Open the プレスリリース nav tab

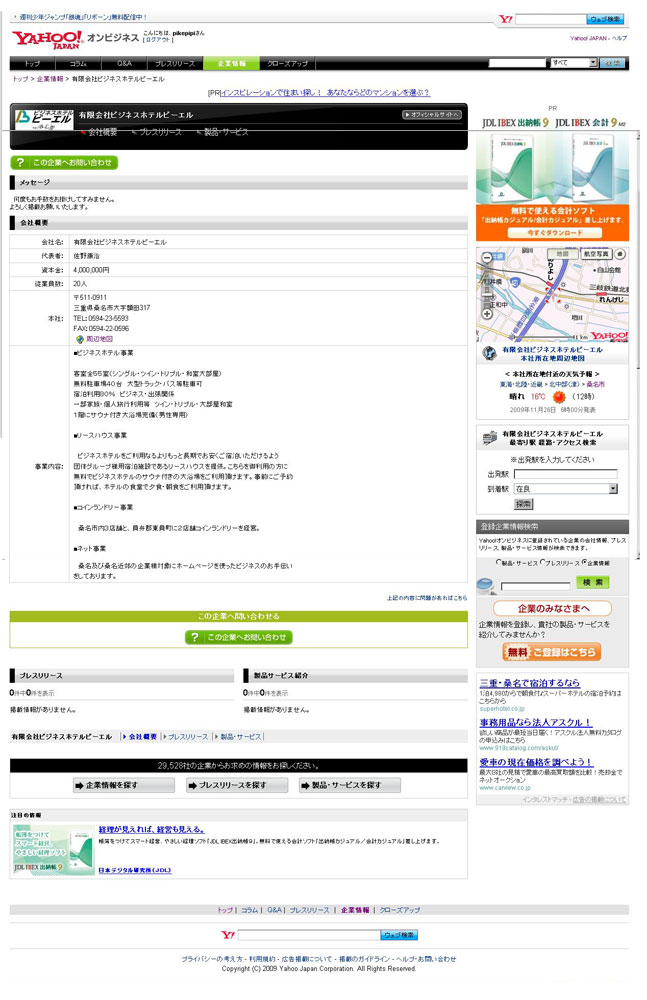point(175,63)
